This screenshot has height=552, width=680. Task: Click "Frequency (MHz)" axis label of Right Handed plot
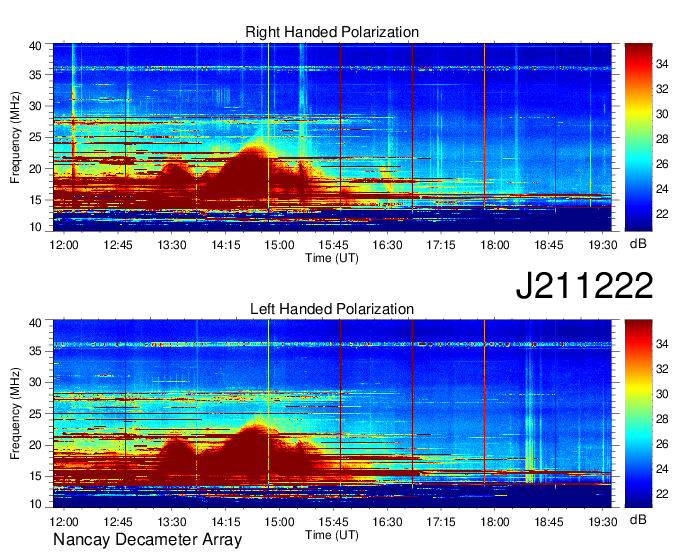[x=15, y=137]
